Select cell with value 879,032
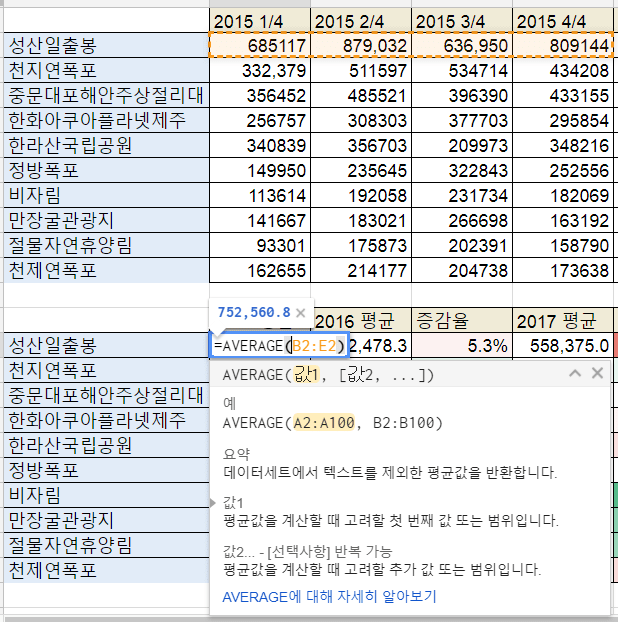The image size is (618, 622). (361, 46)
